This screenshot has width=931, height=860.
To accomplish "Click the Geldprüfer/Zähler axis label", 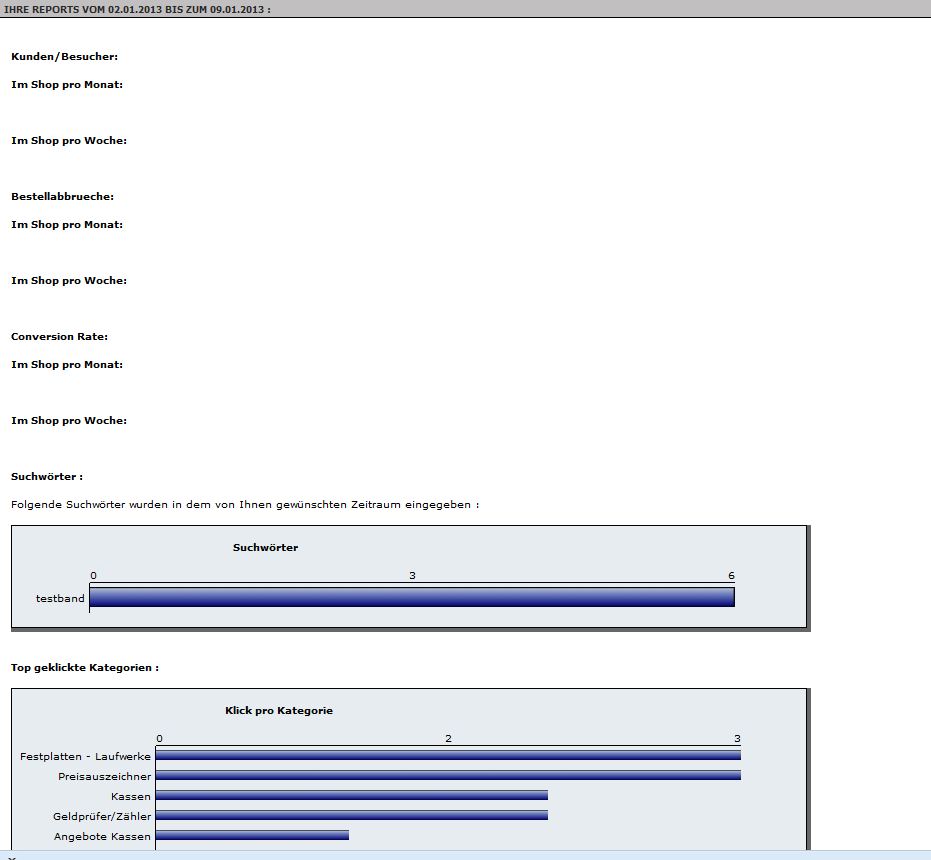I will 102,816.
